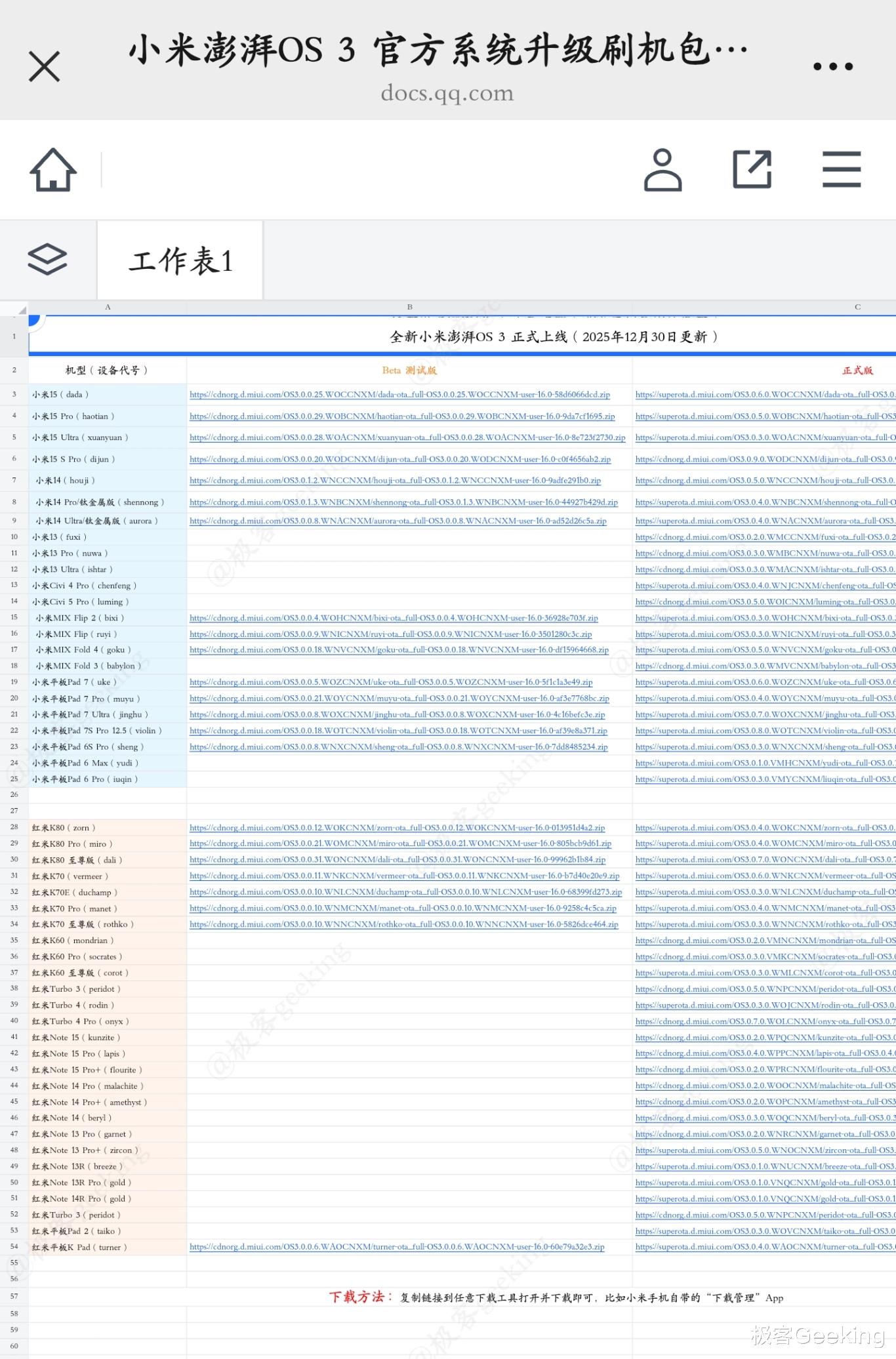The height and width of the screenshot is (1359, 896).
Task: Open Beta link for 红米K80 (zorn)
Action: tap(397, 828)
